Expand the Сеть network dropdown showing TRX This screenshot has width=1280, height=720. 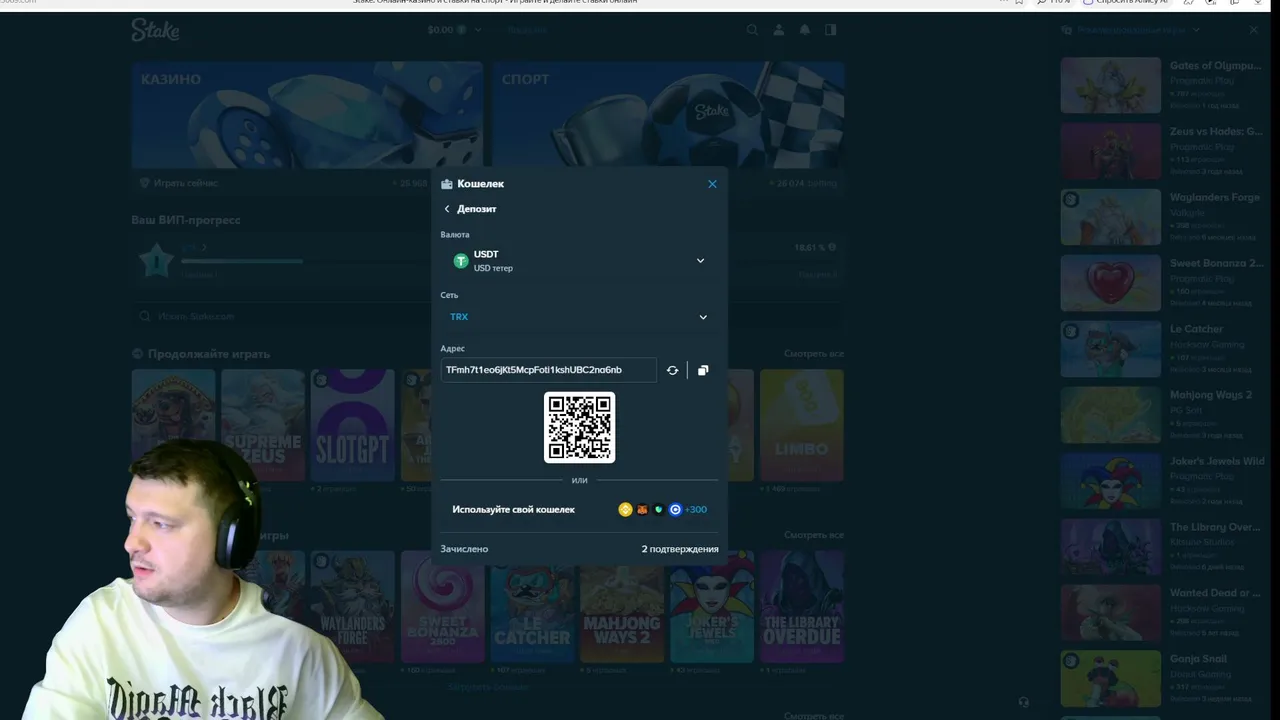[x=580, y=317]
